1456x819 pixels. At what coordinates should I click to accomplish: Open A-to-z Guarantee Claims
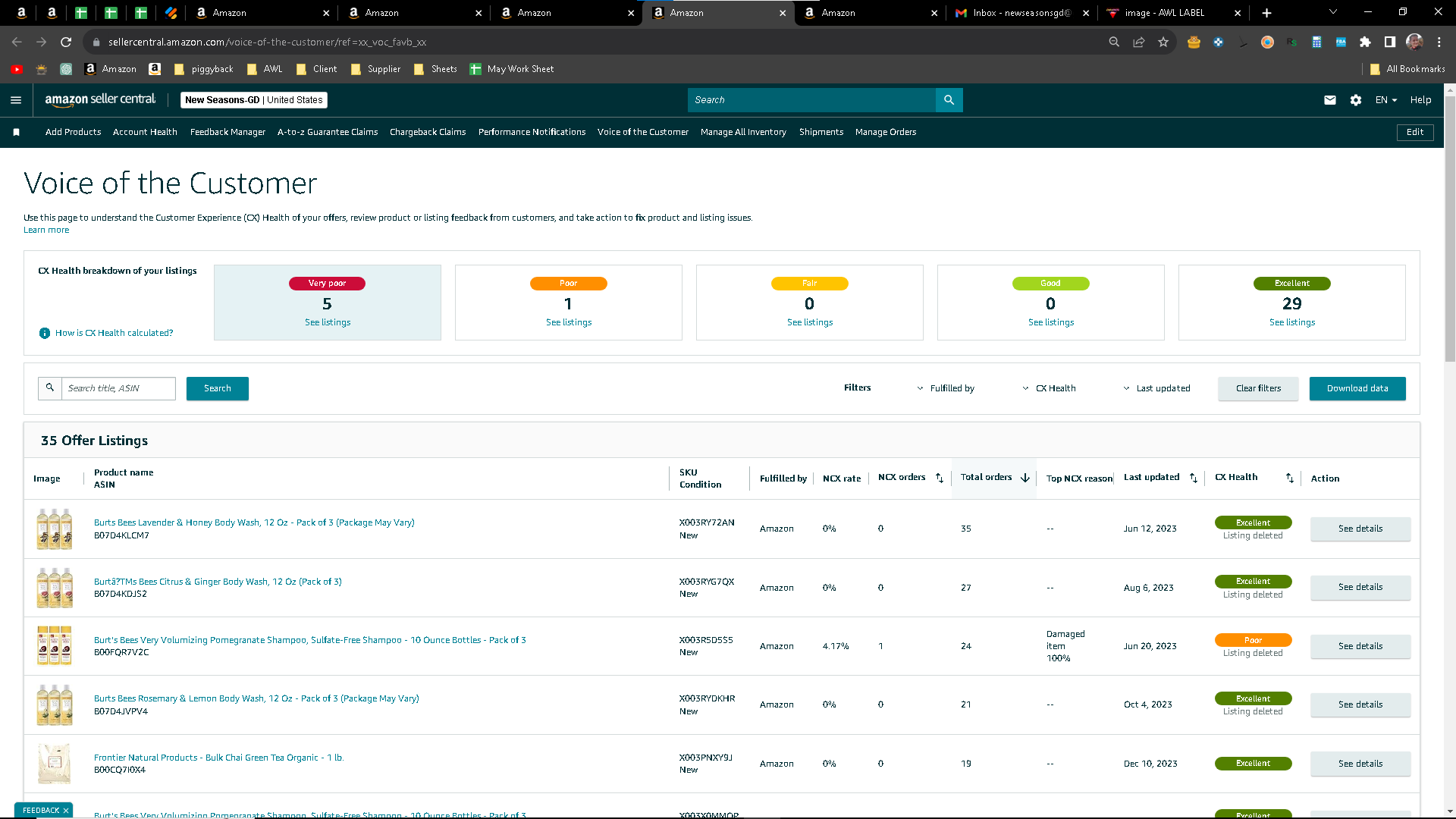tap(328, 132)
